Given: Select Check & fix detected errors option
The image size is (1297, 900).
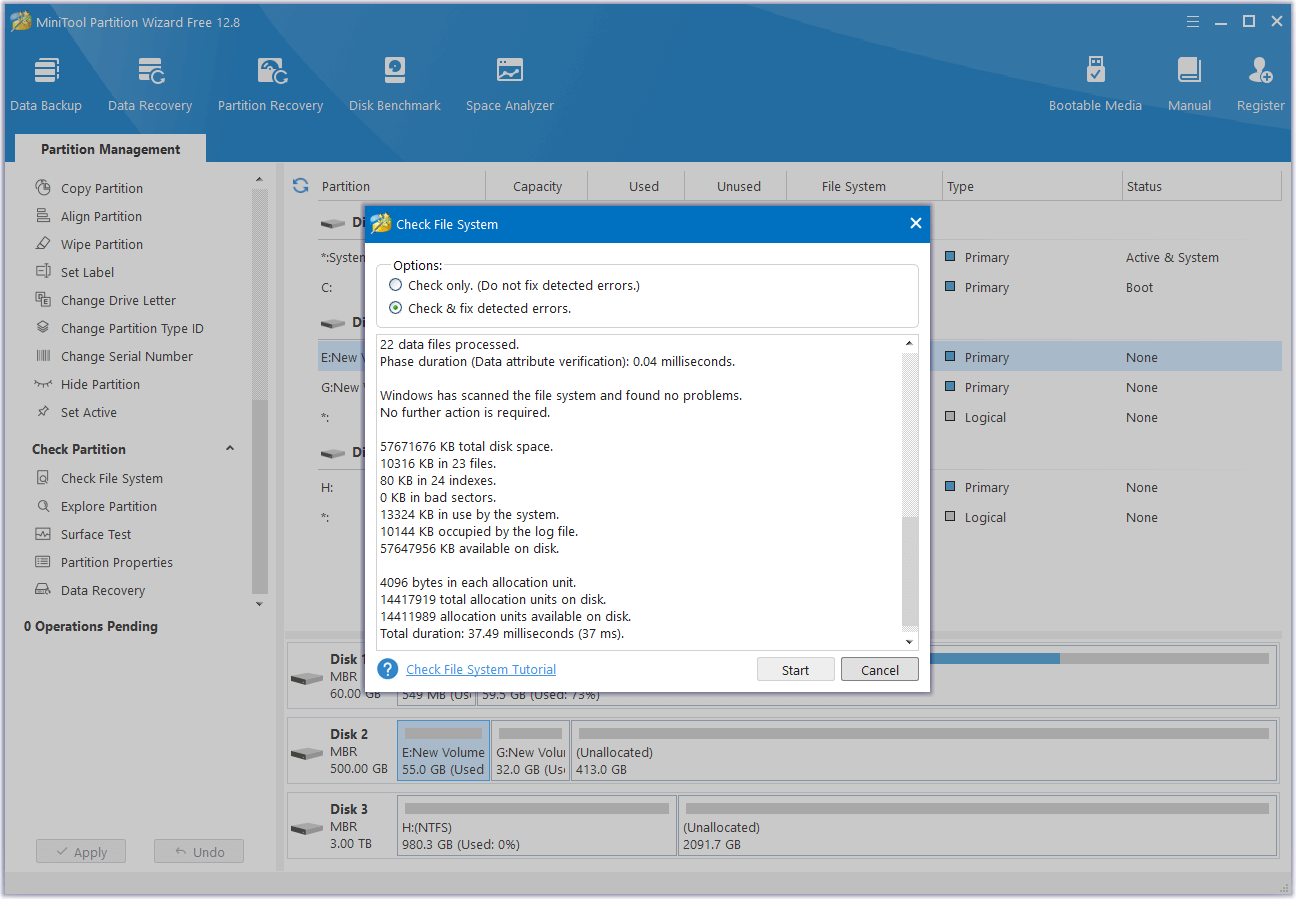Looking at the screenshot, I should tap(396, 308).
